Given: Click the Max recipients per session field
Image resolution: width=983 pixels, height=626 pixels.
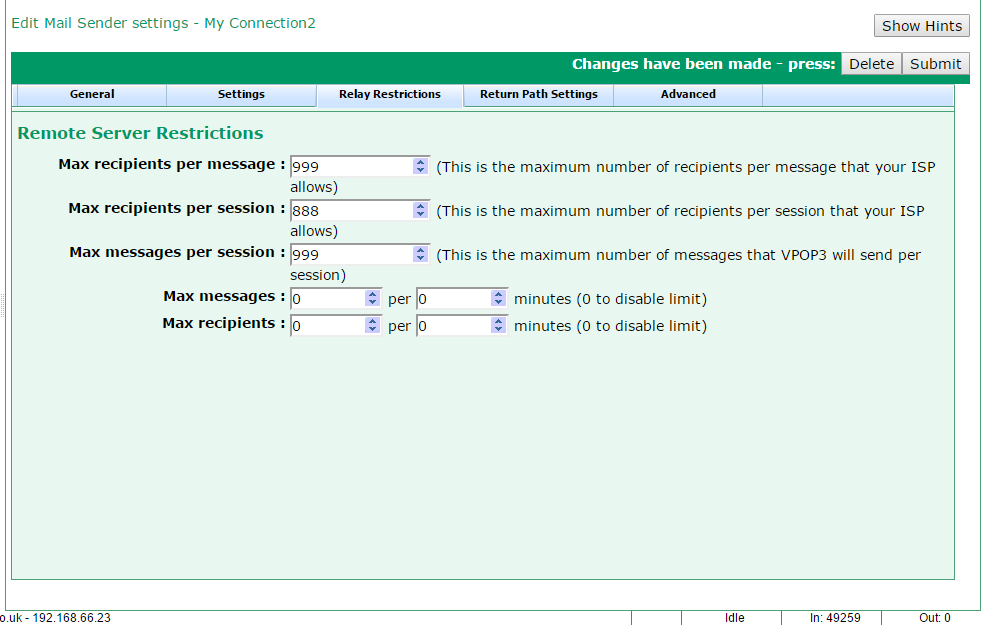Looking at the screenshot, I should (350, 211).
